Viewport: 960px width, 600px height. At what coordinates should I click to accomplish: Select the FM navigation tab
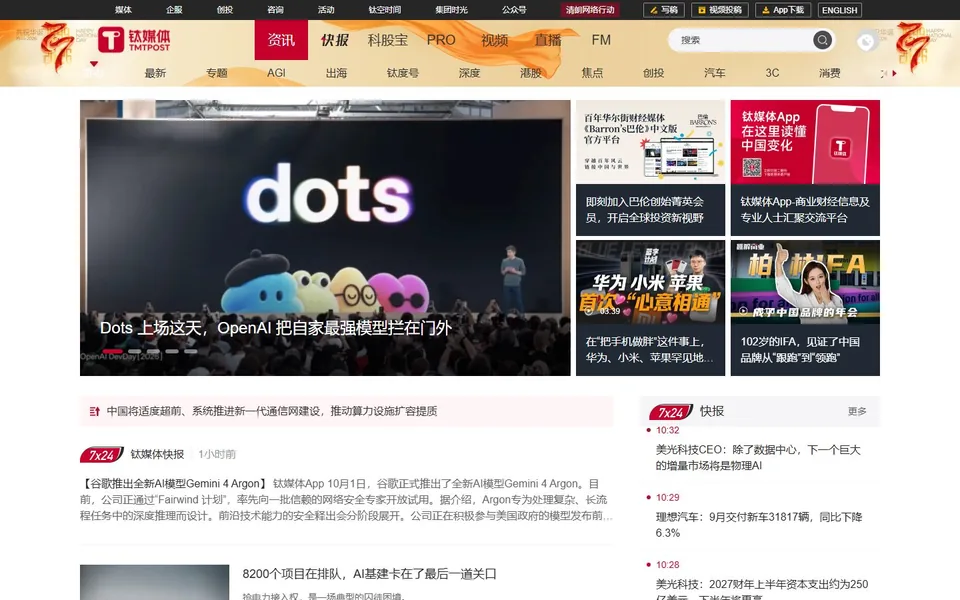[601, 40]
